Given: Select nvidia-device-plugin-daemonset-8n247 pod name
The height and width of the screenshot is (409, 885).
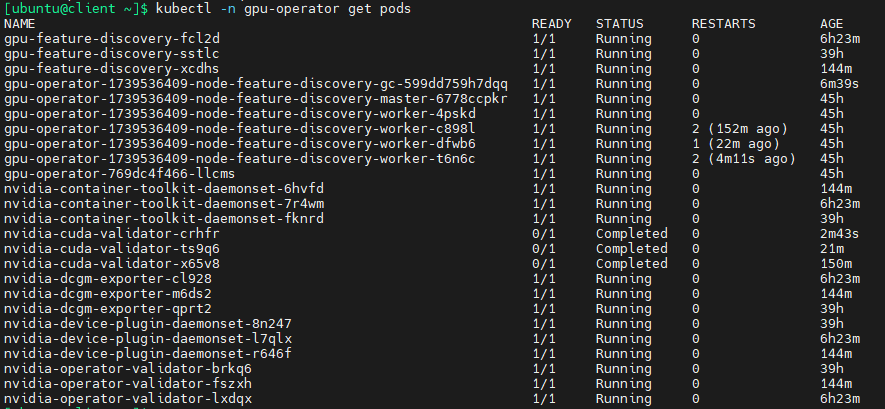Looking at the screenshot, I should pyautogui.click(x=148, y=324).
